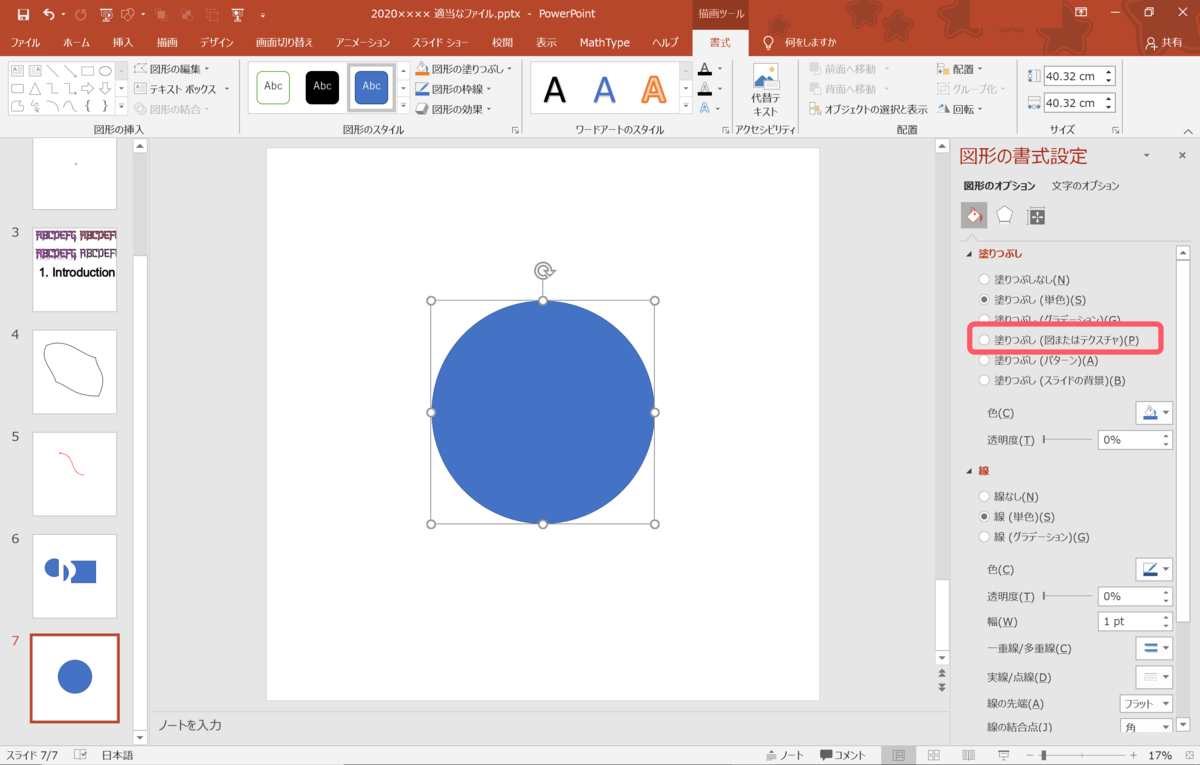This screenshot has height=765, width=1200.
Task: Click the fill 透明度 slider
Action: pos(1067,440)
